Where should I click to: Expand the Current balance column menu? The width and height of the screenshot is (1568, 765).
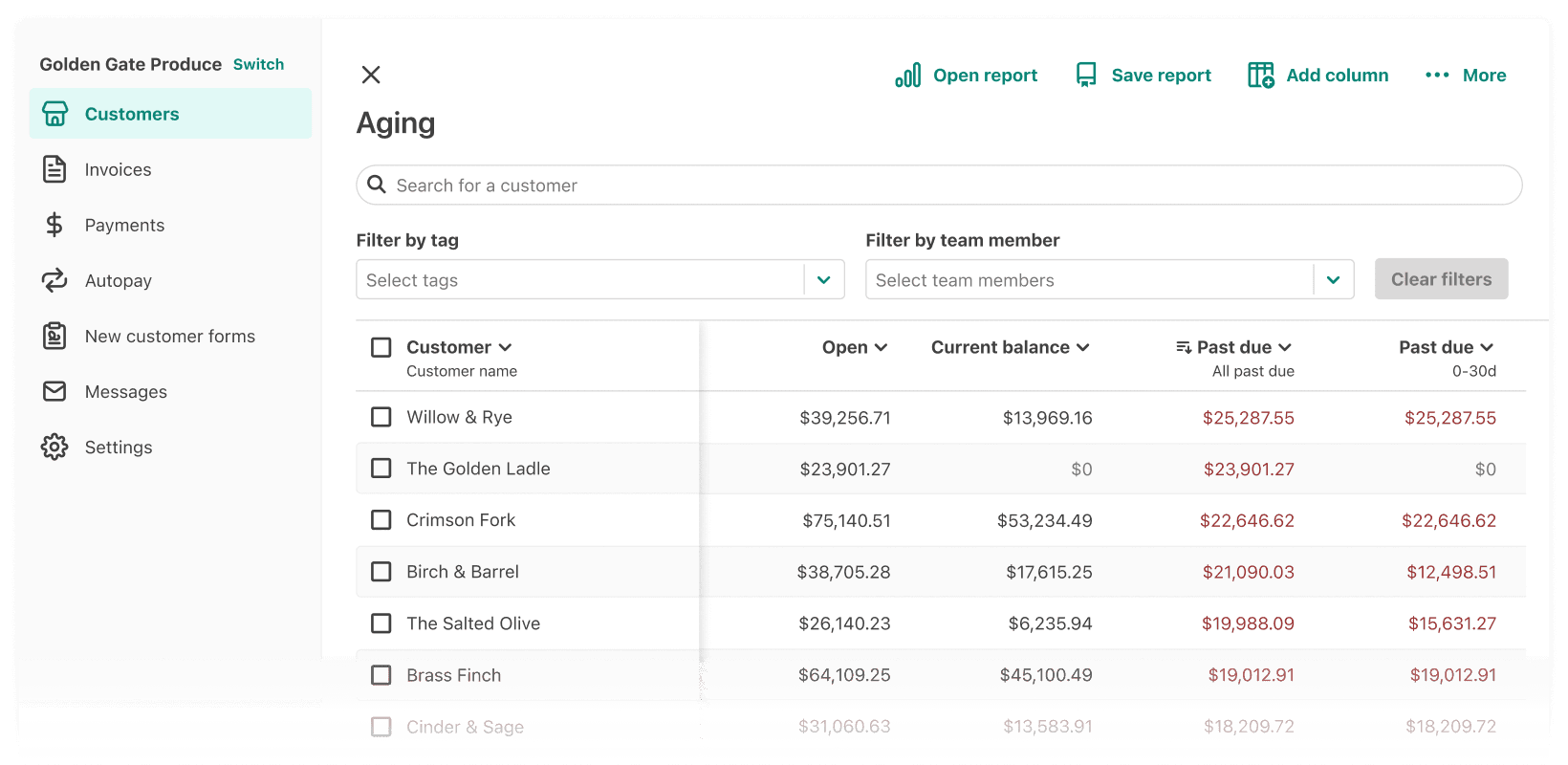tap(1082, 347)
